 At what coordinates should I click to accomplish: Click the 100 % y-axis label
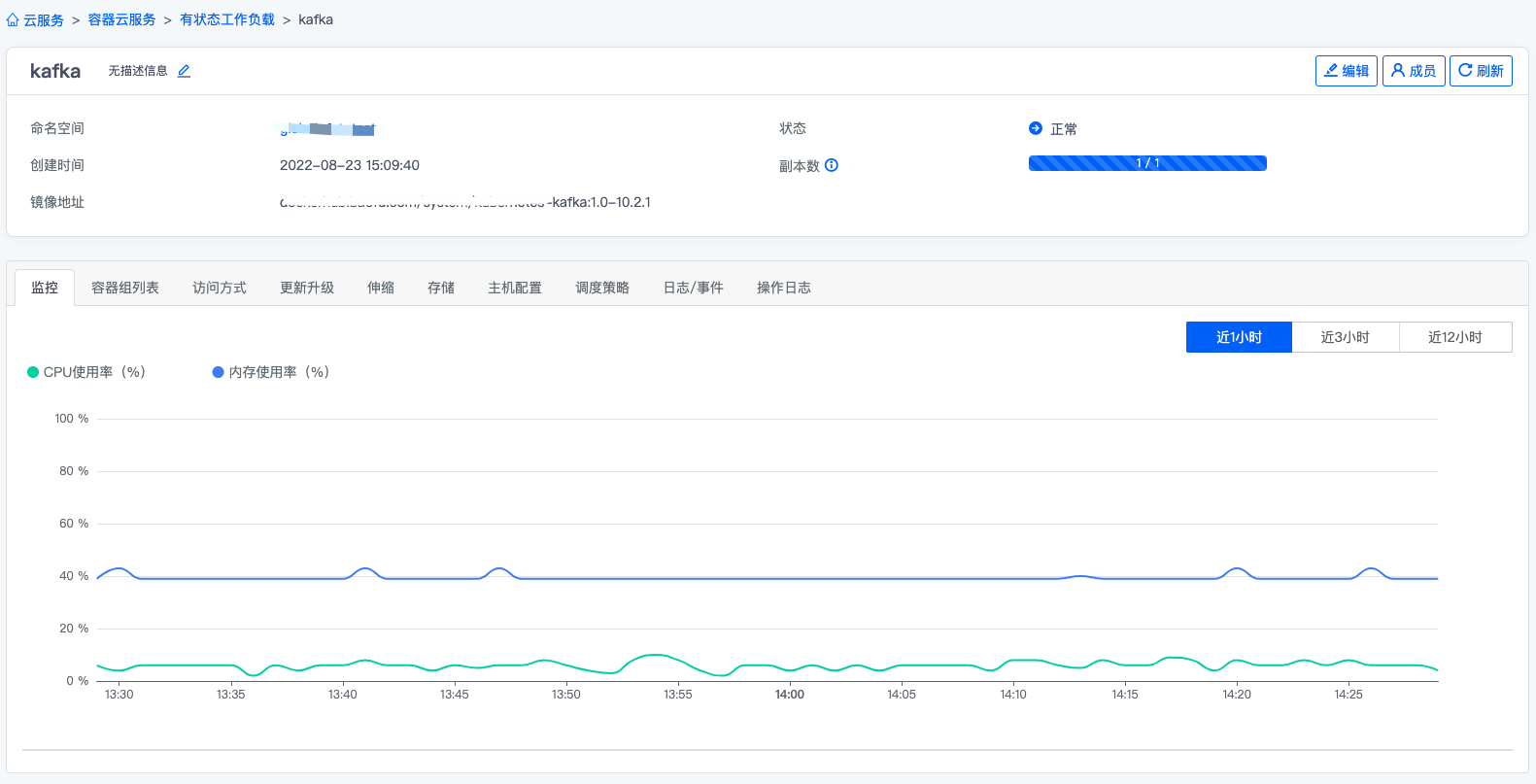tap(72, 419)
